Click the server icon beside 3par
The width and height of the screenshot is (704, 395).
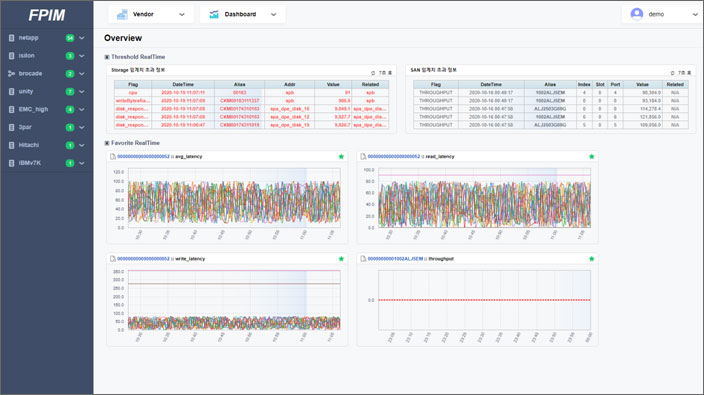[12, 127]
